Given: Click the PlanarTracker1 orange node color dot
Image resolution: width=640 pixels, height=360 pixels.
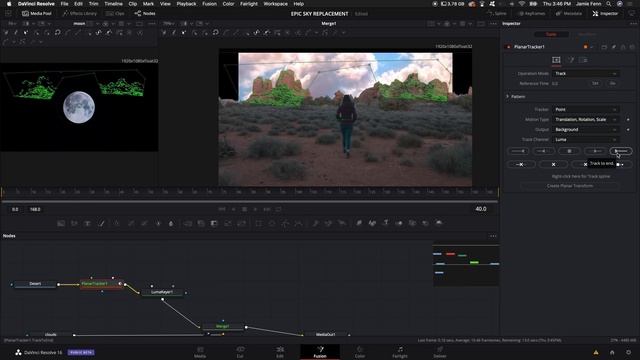Looking at the screenshot, I should [x=585, y=47].
